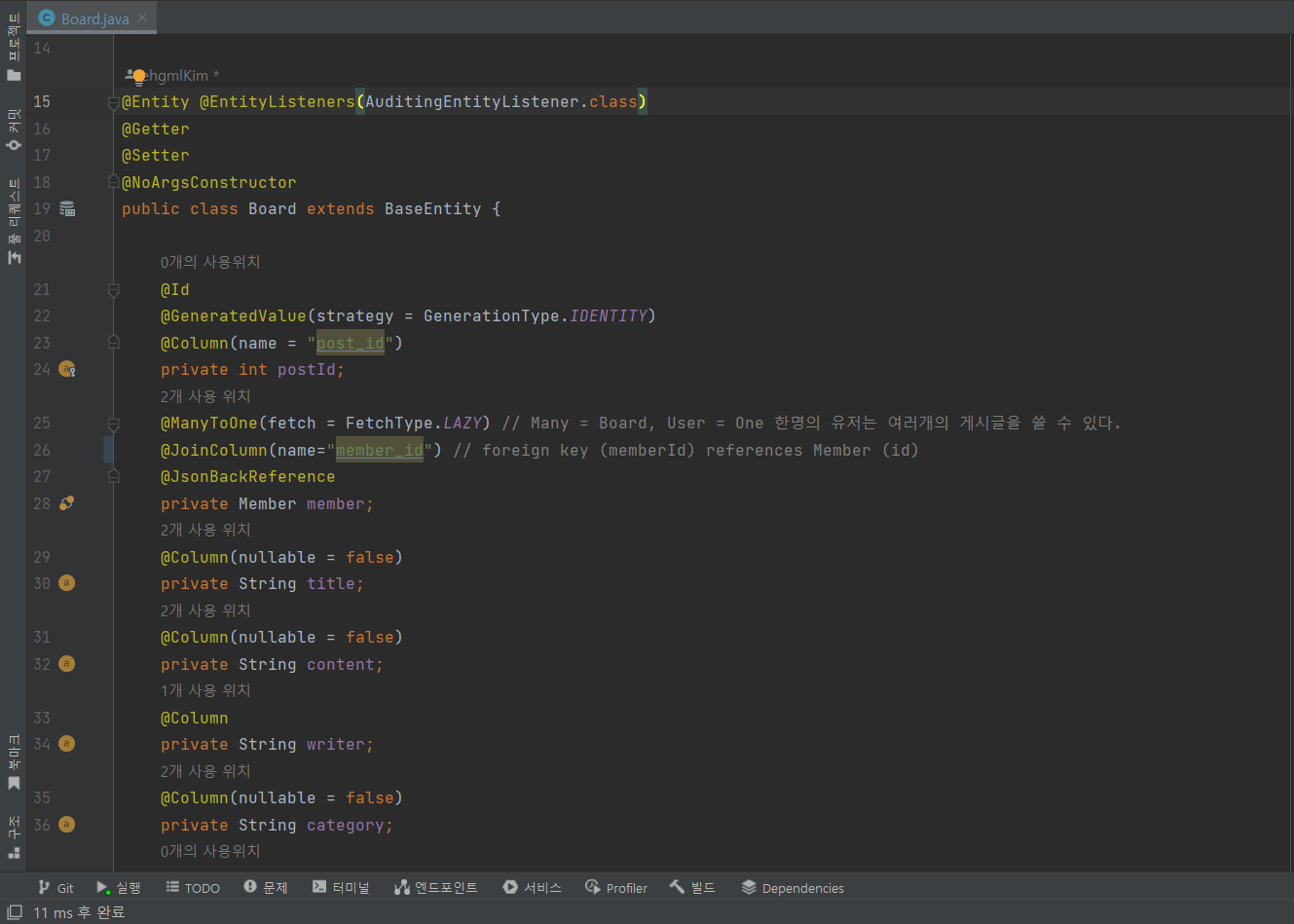Click the foreign key comment on line 26
Image resolution: width=1294 pixels, height=924 pixels.
click(685, 450)
